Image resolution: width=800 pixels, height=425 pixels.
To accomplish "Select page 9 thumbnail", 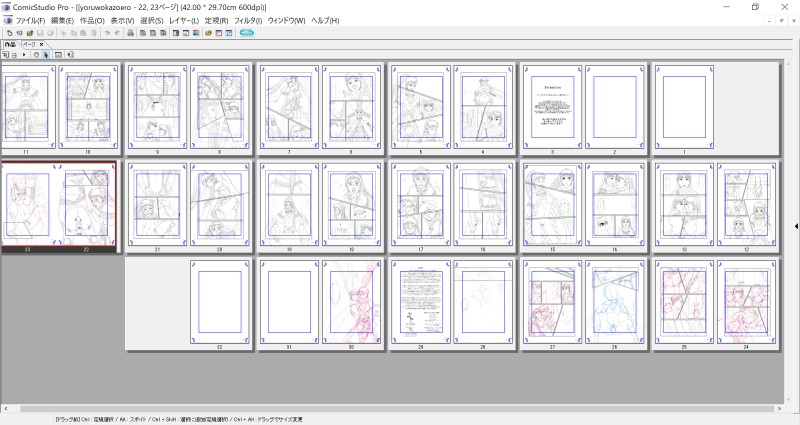I will point(157,107).
